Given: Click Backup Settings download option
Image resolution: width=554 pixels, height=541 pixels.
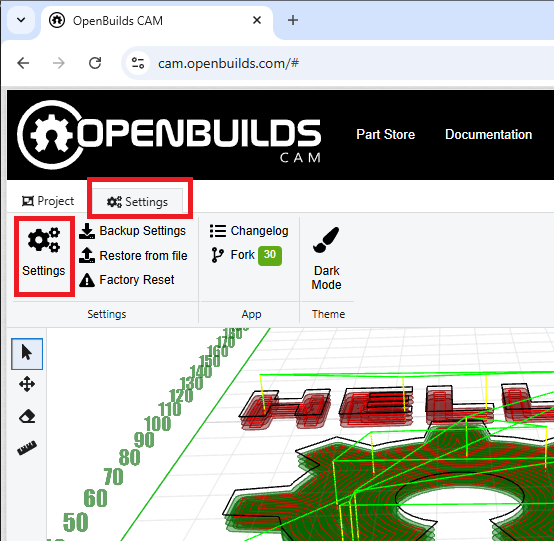Looking at the screenshot, I should (132, 231).
